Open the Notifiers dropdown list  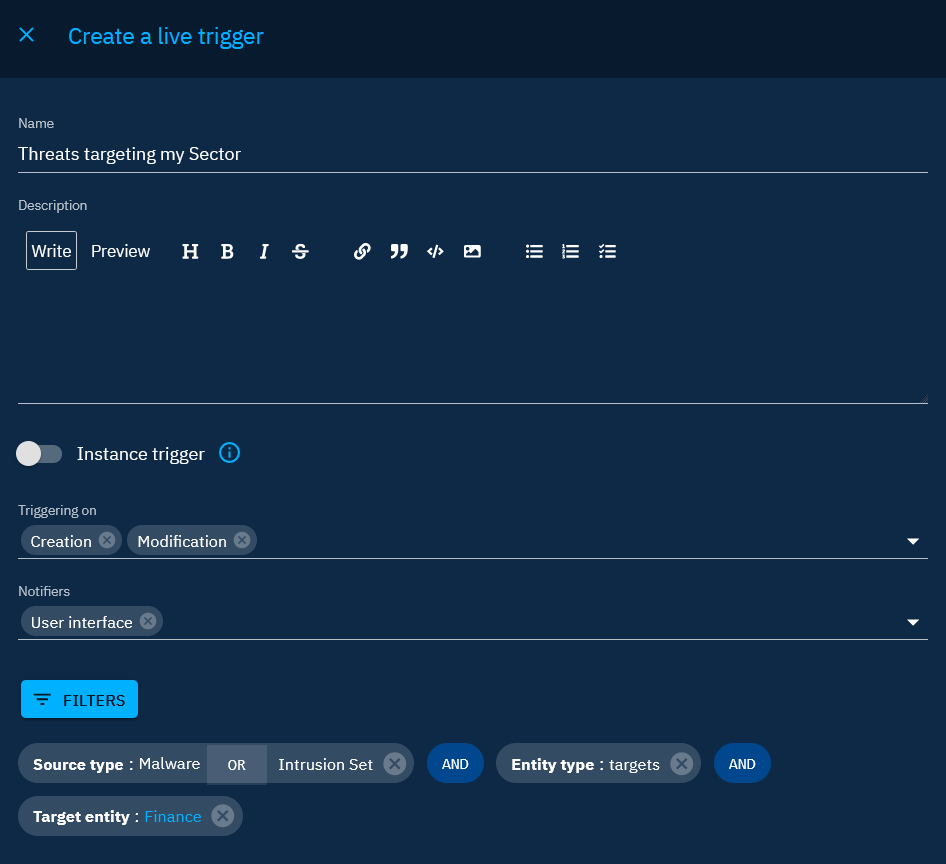tap(912, 622)
